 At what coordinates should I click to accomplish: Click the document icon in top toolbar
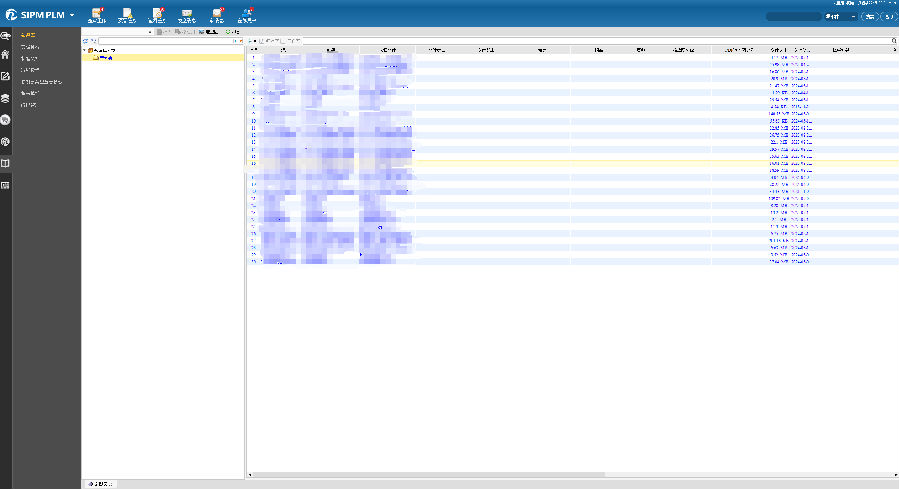point(126,14)
